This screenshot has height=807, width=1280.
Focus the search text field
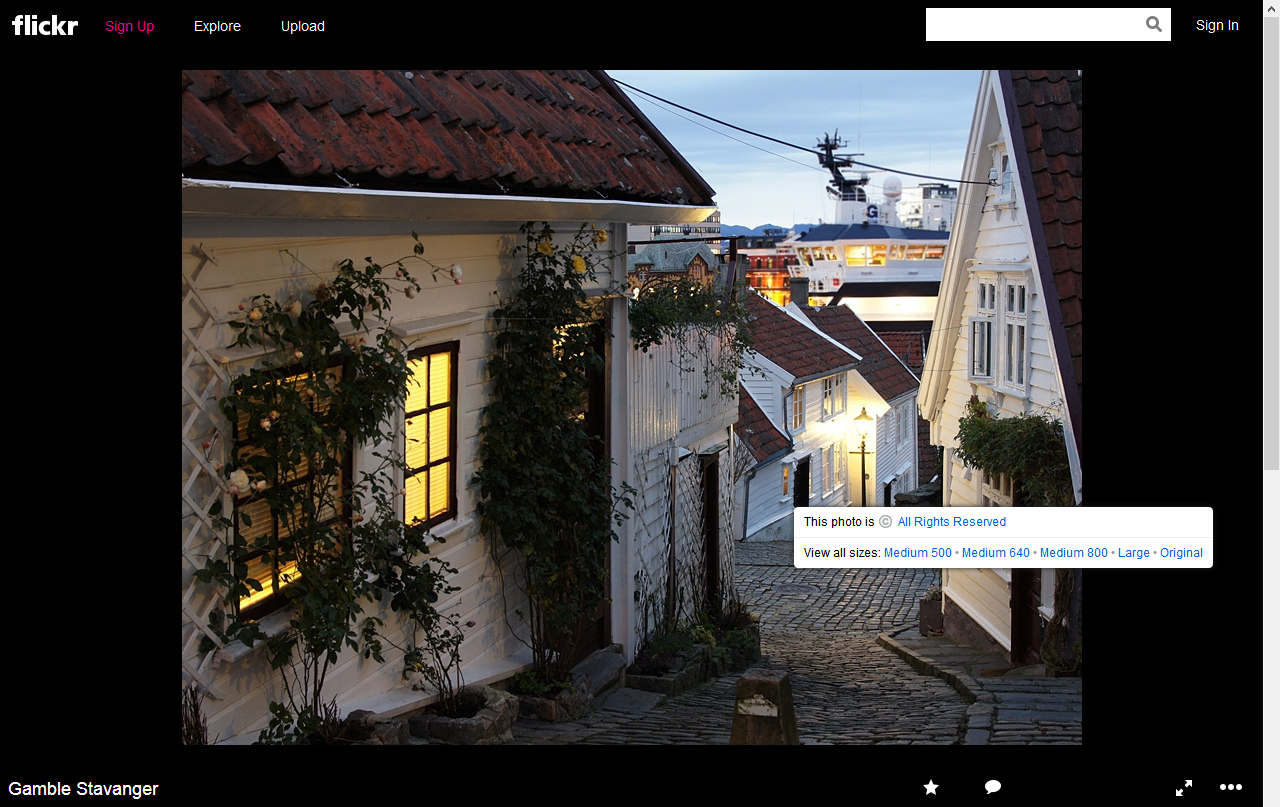pyautogui.click(x=1032, y=25)
